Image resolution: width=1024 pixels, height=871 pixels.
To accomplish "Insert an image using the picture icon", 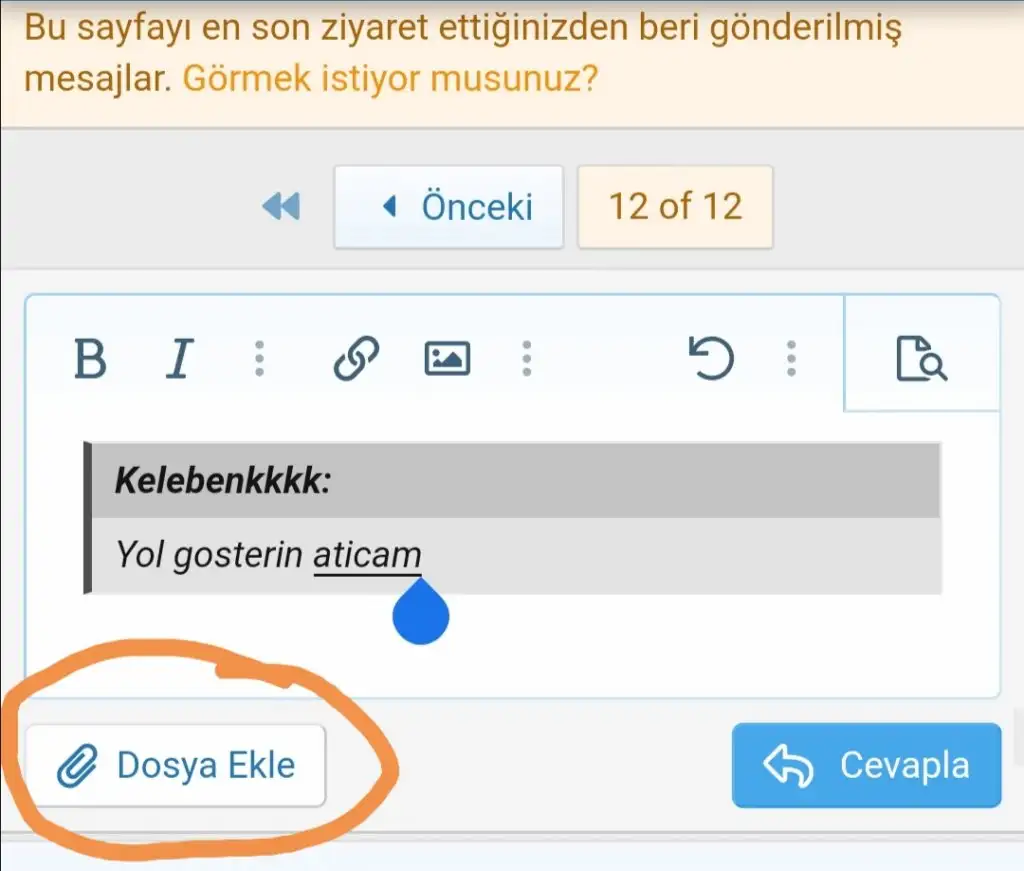I will click(447, 358).
